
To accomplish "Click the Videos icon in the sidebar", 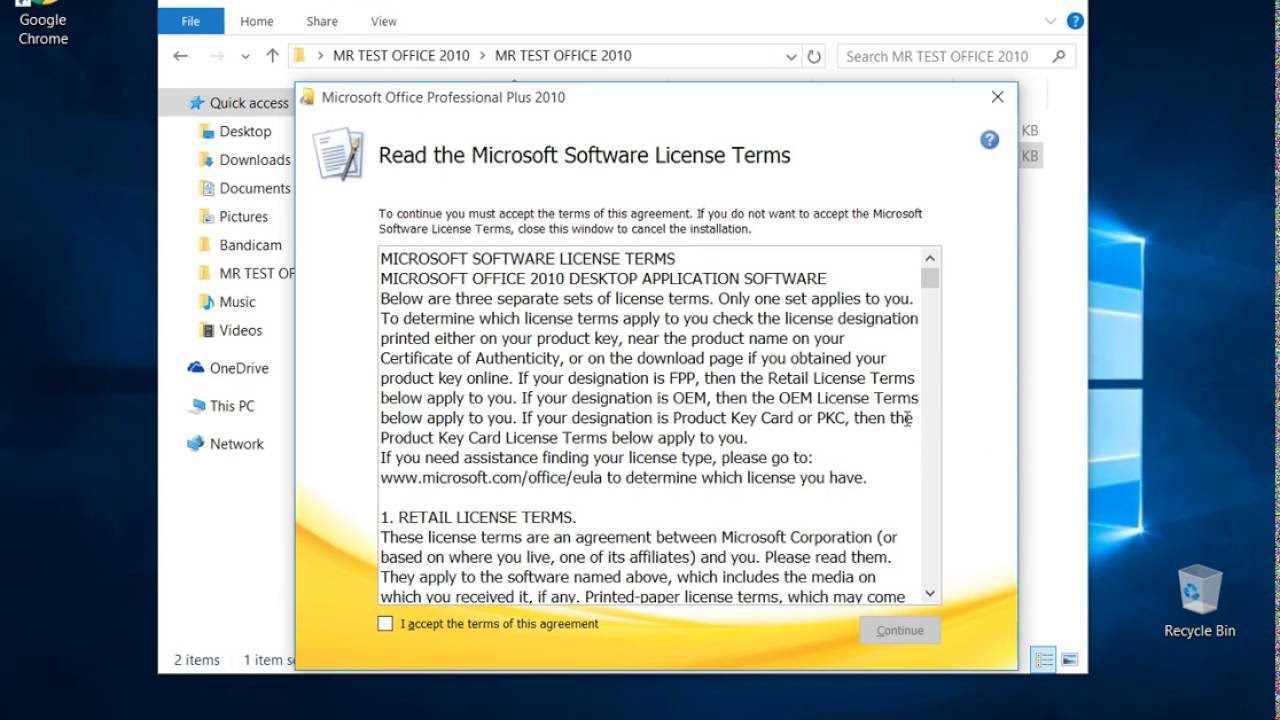I will click(x=207, y=330).
